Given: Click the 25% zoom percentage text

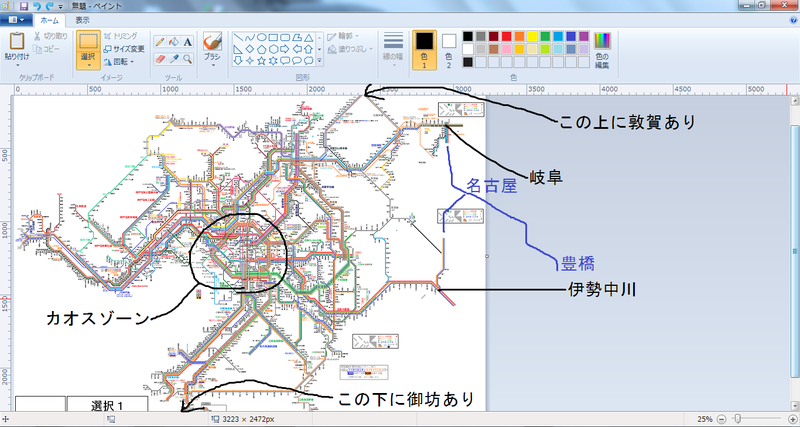Looking at the screenshot, I should (x=706, y=419).
